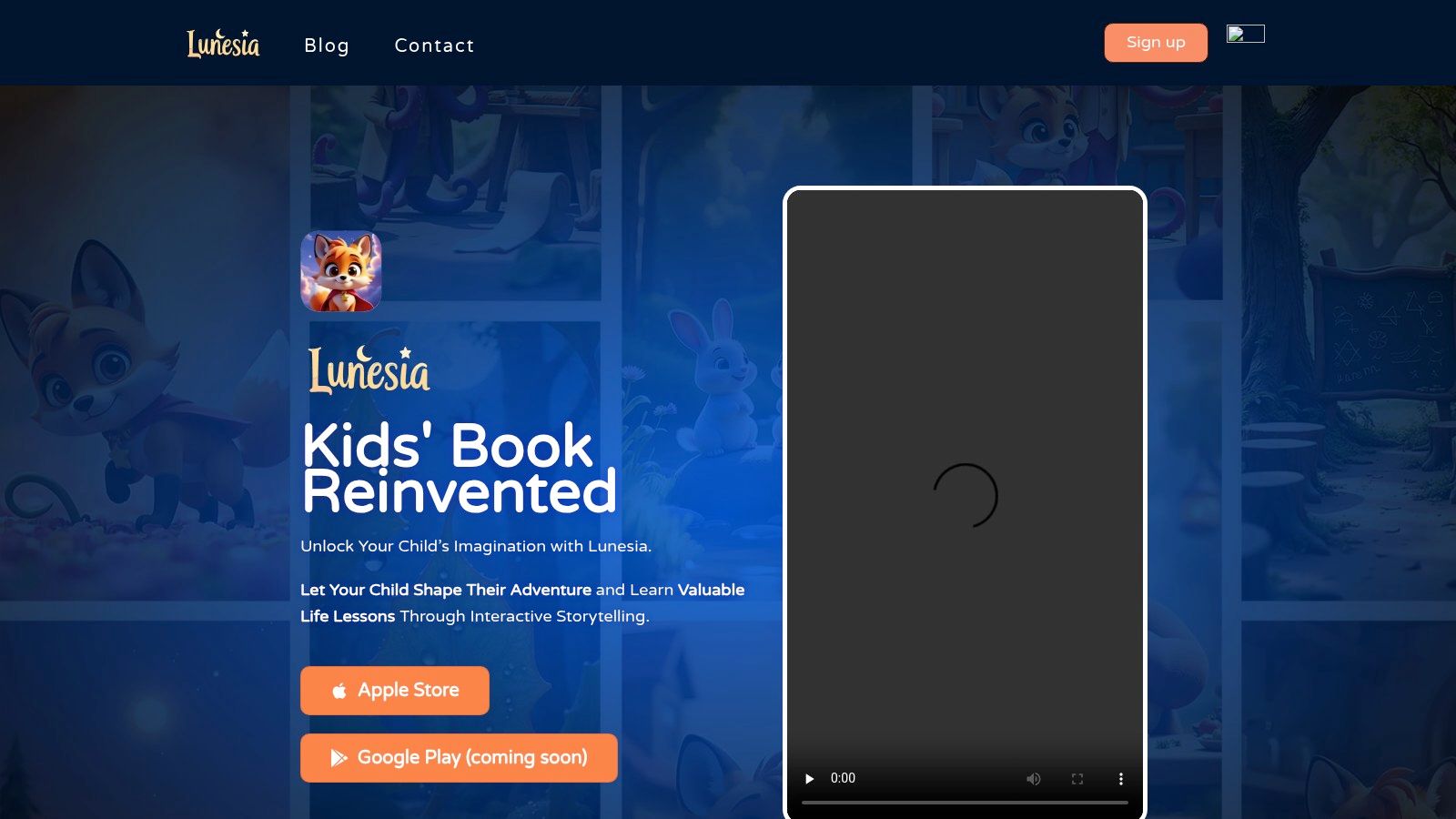Click the Google Play (coming soon) button

tap(459, 758)
